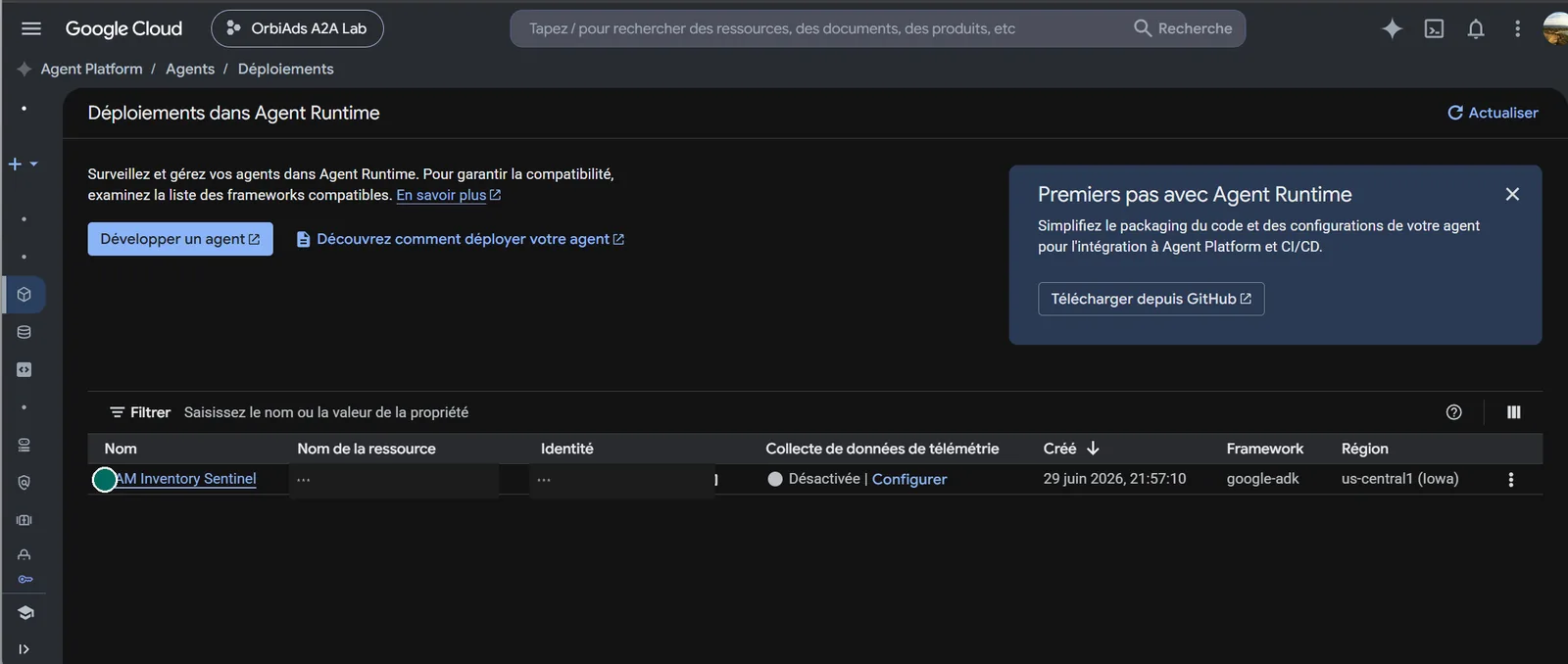Click Déploiements breadcrumb

coord(285,69)
